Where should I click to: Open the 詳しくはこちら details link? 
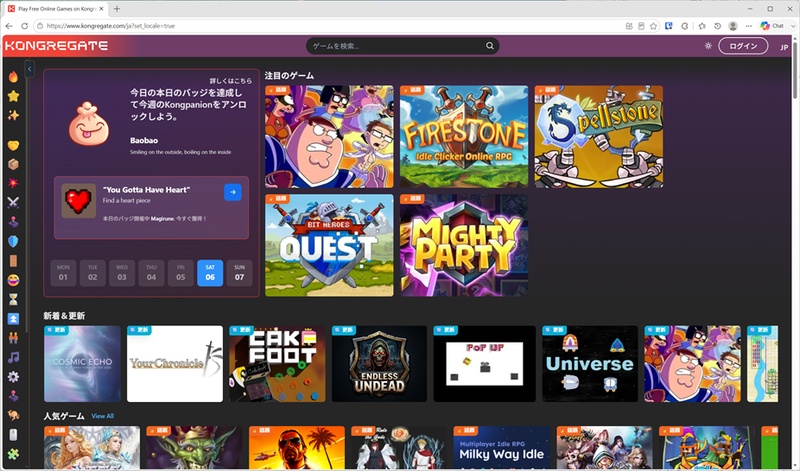click(x=231, y=81)
